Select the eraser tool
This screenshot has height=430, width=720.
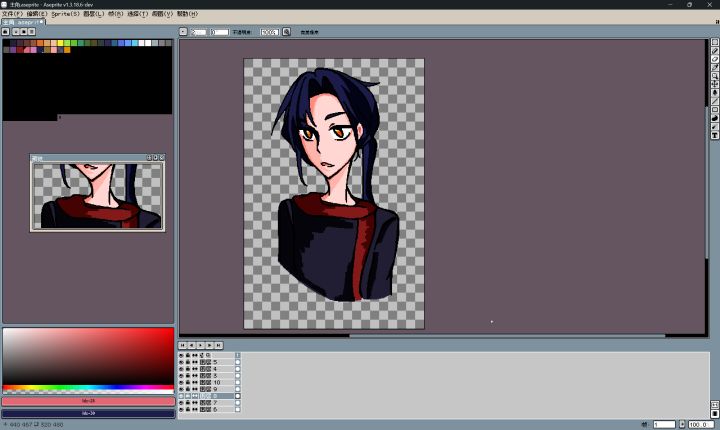pyautogui.click(x=715, y=59)
